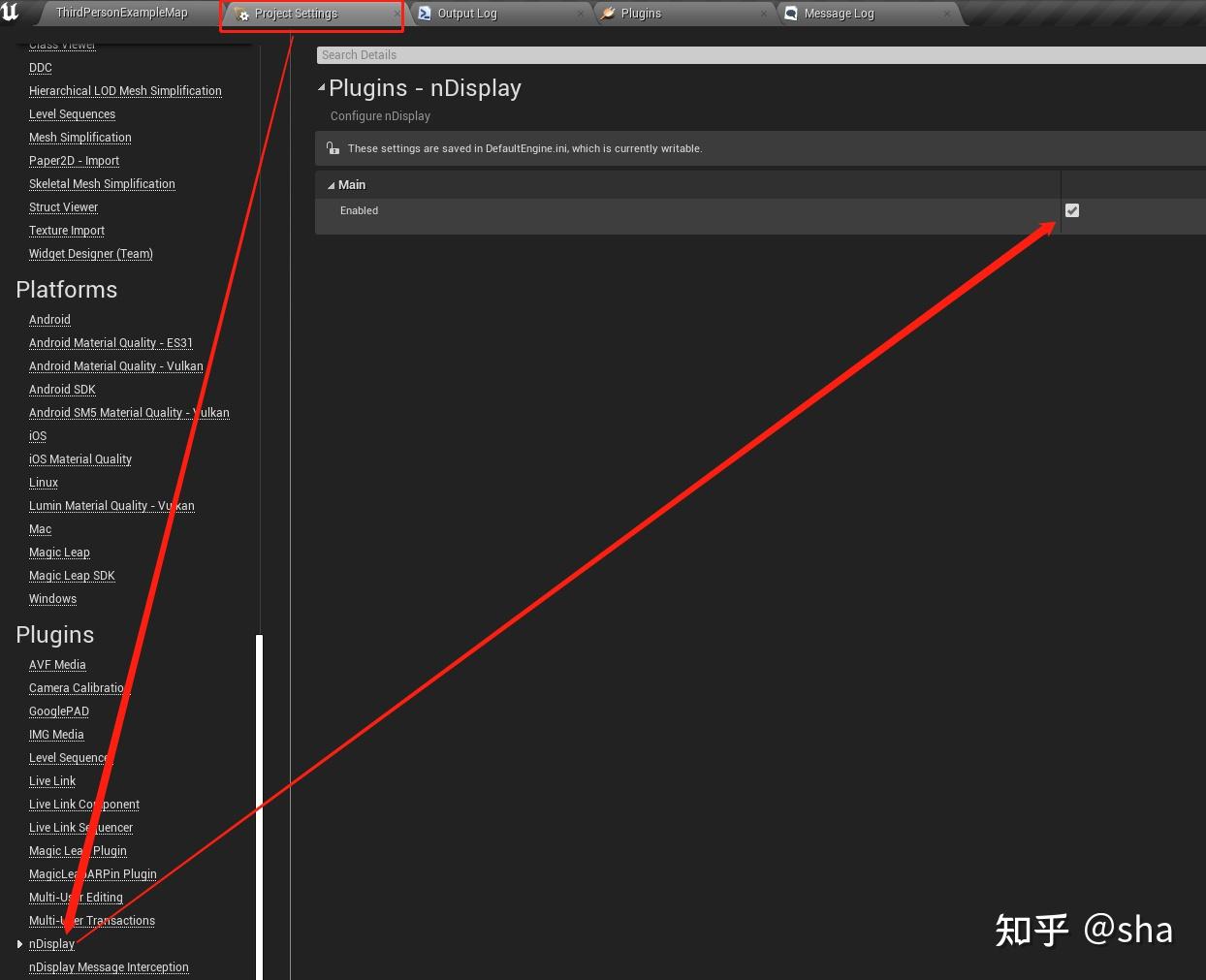Switch to the Output Log tab
Image resolution: width=1206 pixels, height=980 pixels.
tap(466, 14)
